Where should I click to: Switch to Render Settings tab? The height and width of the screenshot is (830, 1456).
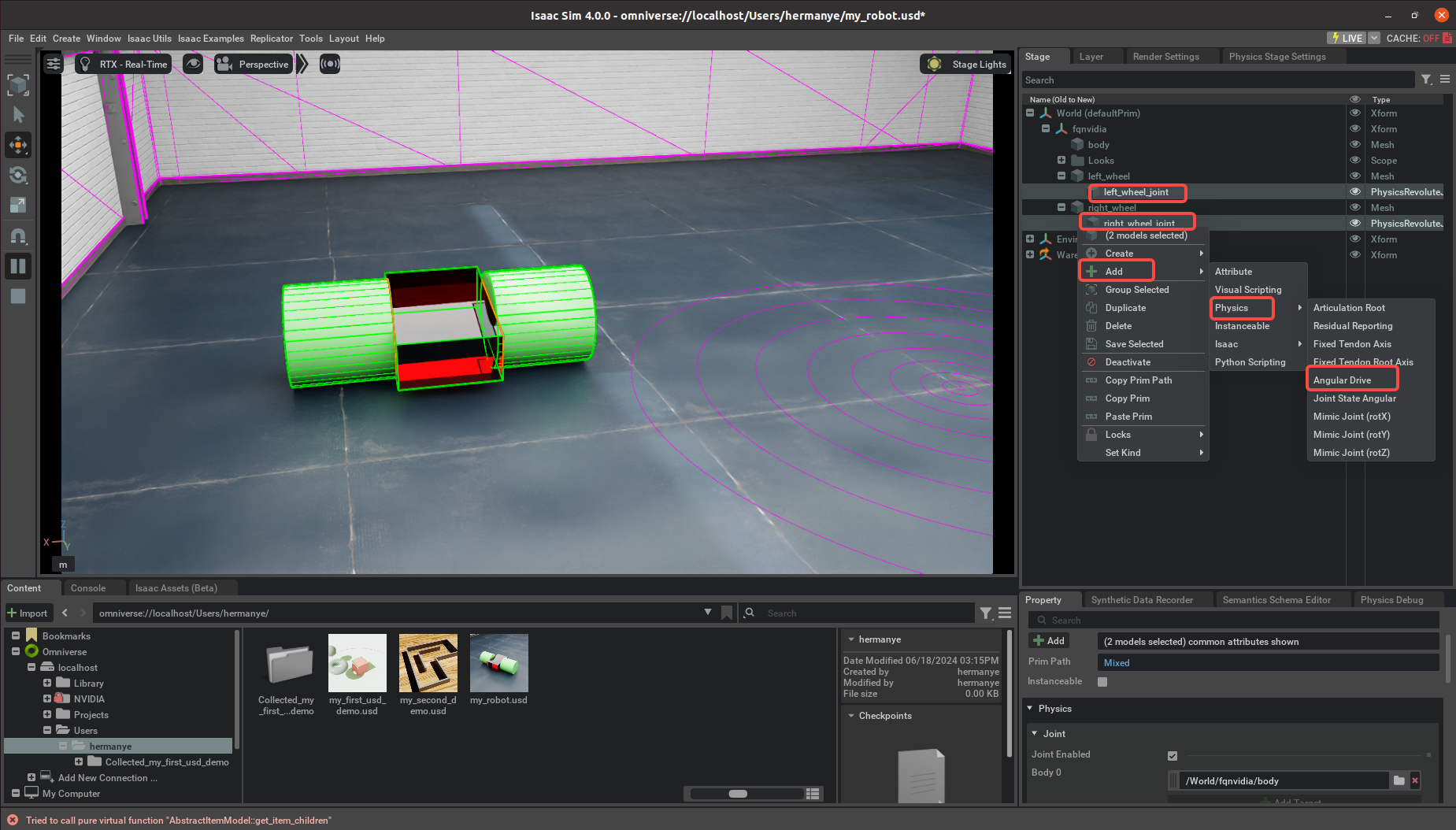coord(1165,57)
